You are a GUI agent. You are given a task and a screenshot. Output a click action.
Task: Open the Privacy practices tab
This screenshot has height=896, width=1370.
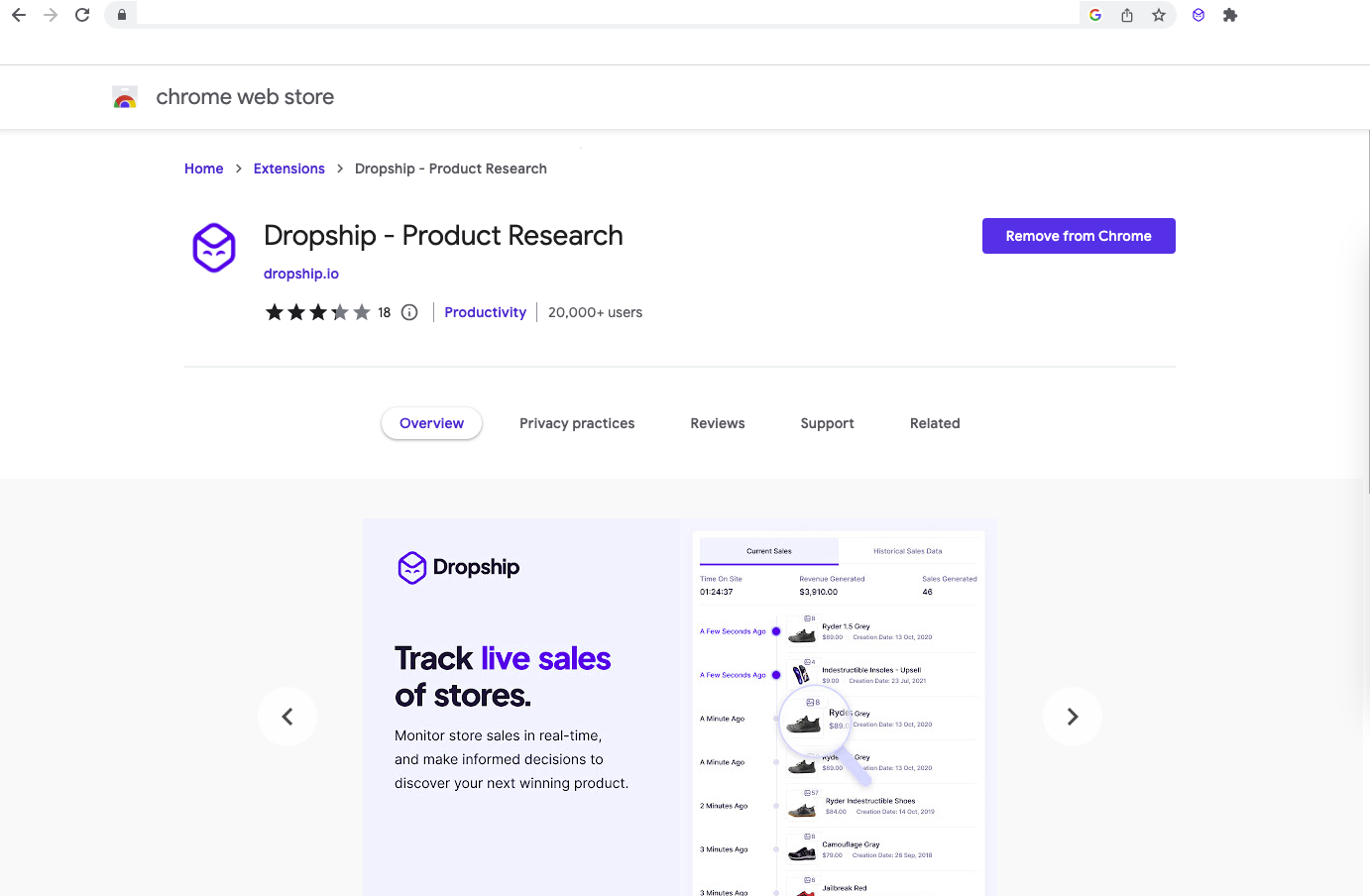(577, 423)
